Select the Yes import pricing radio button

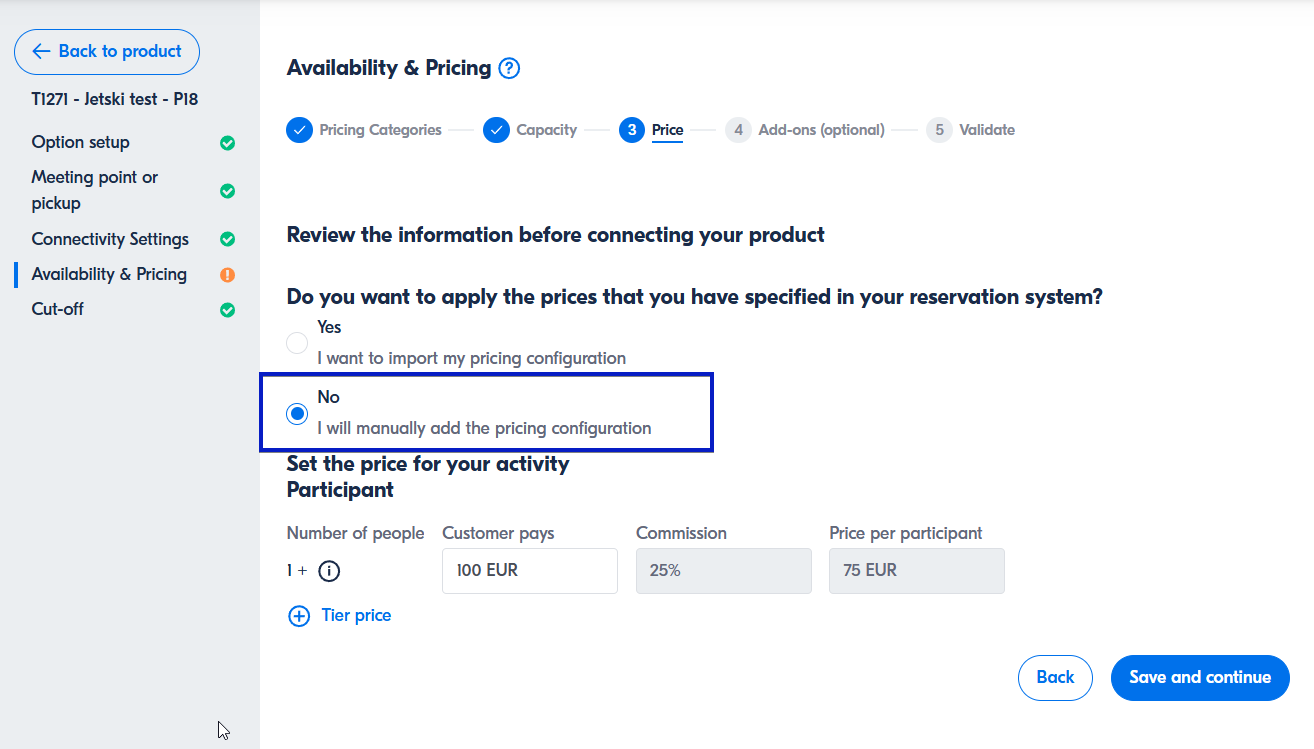pyautogui.click(x=297, y=343)
